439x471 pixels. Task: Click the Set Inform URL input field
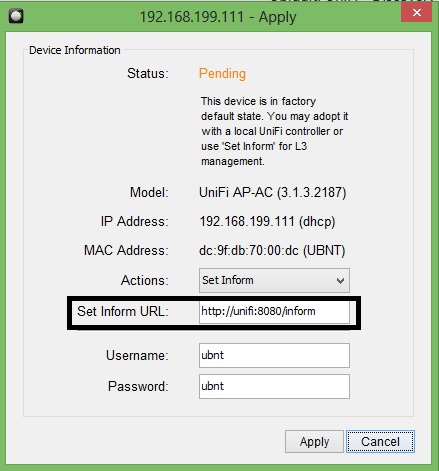pos(274,312)
